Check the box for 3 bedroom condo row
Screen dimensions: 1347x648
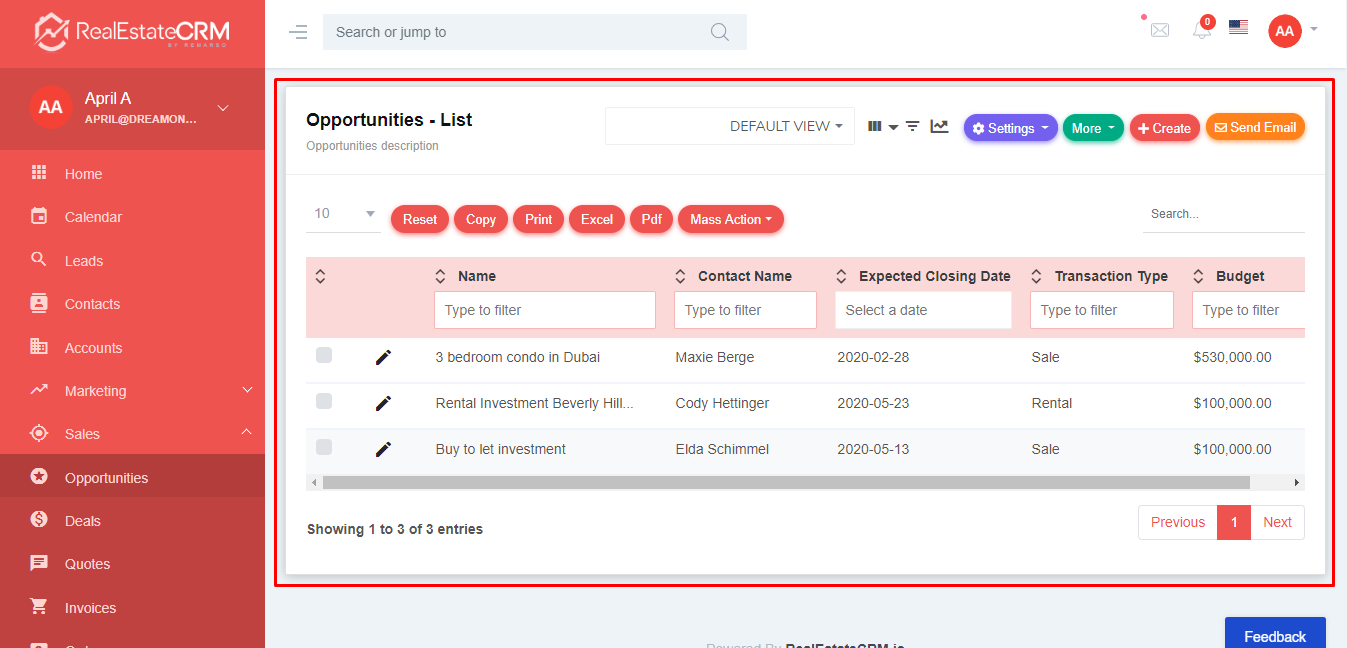(324, 355)
